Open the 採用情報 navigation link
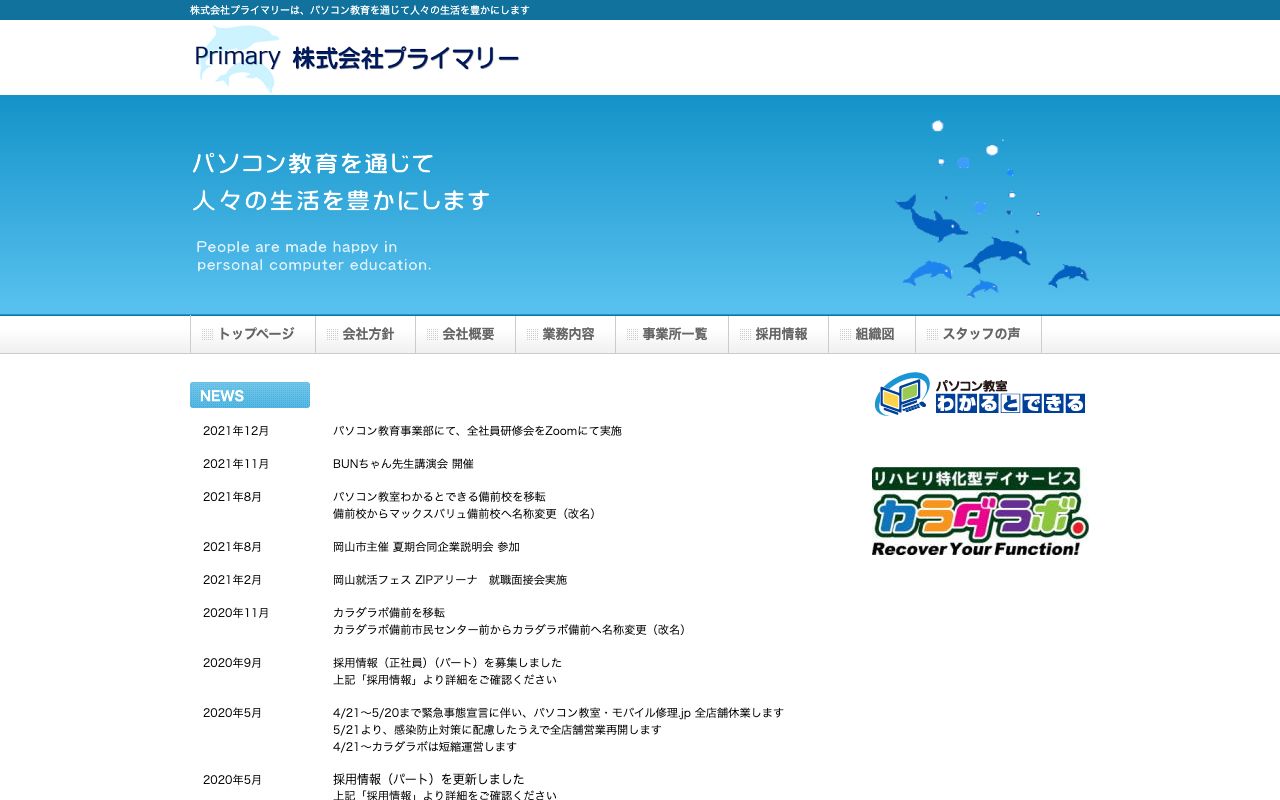Screen dimensions: 1280x800 tap(779, 334)
